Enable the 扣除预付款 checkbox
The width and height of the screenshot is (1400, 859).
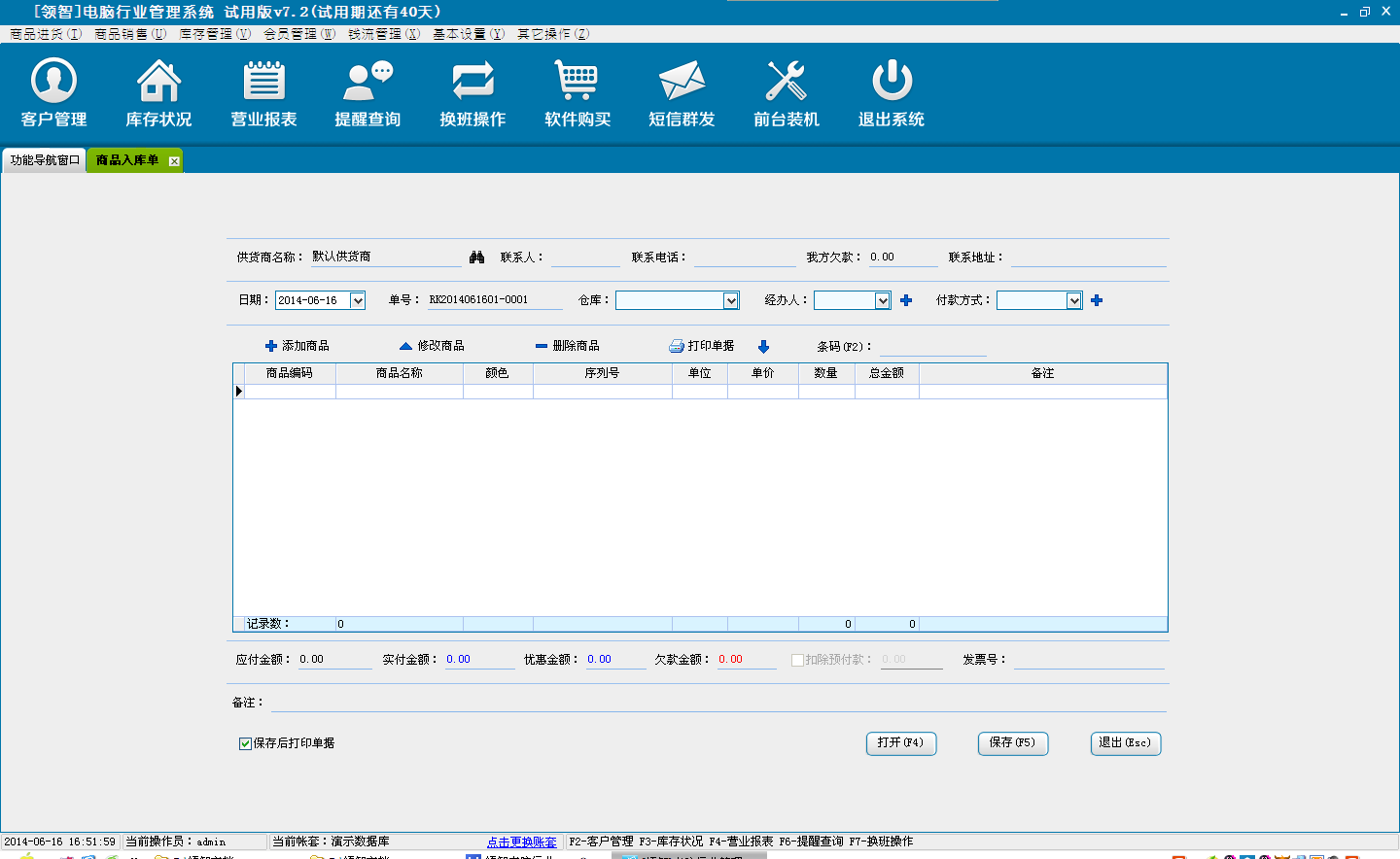[797, 660]
